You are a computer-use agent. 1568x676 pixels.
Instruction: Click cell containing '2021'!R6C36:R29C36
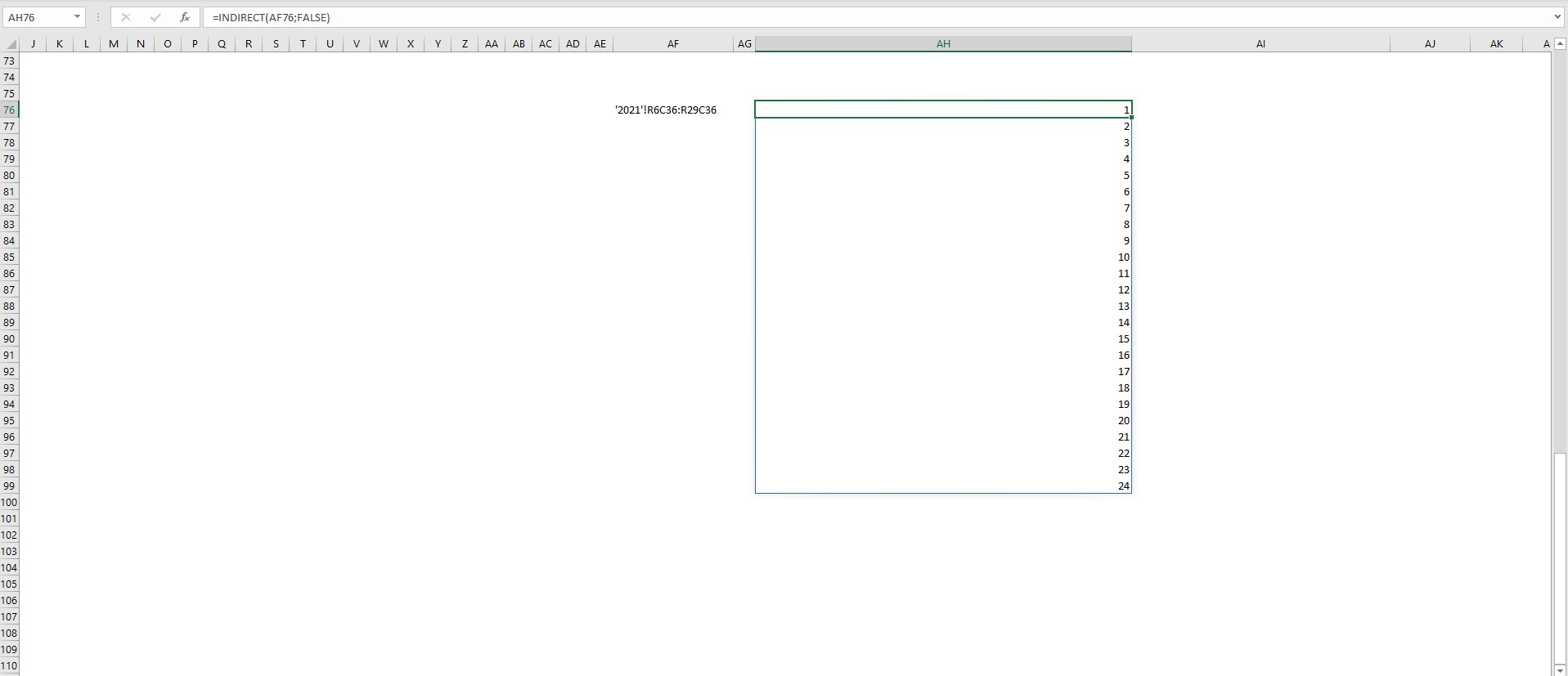pyautogui.click(x=673, y=110)
